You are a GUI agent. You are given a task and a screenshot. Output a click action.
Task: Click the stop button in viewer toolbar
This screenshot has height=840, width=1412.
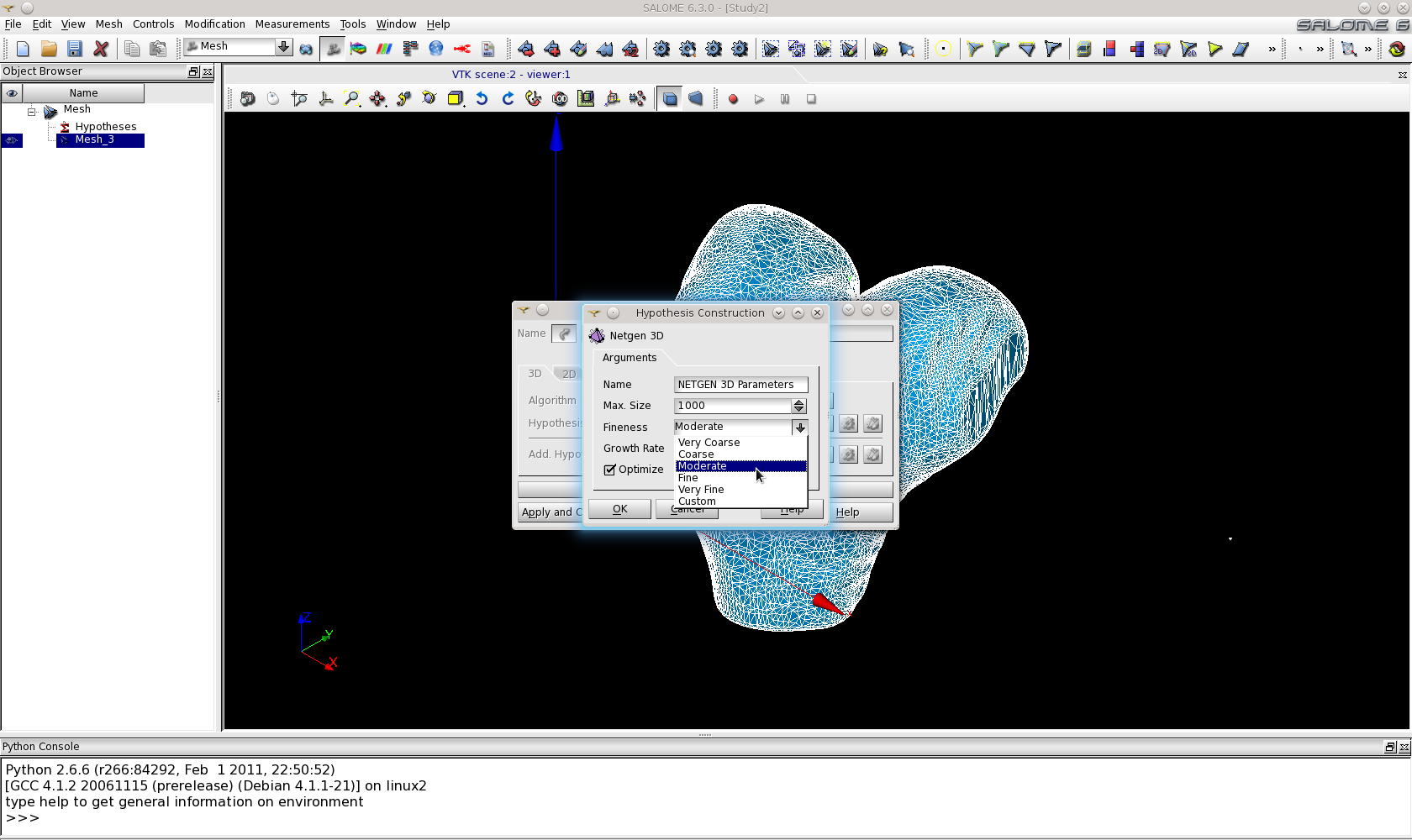point(811,99)
